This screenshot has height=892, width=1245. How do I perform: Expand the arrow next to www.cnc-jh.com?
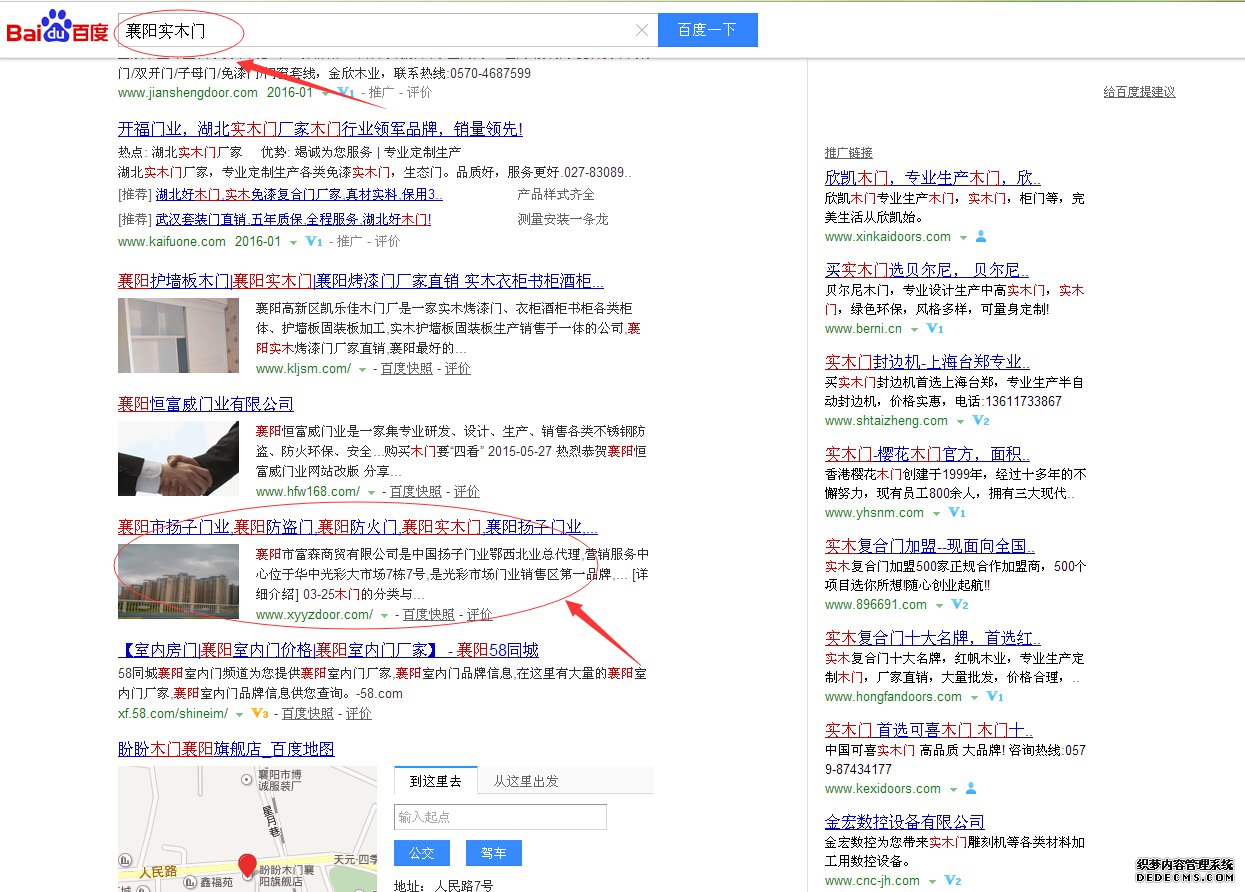pos(932,881)
